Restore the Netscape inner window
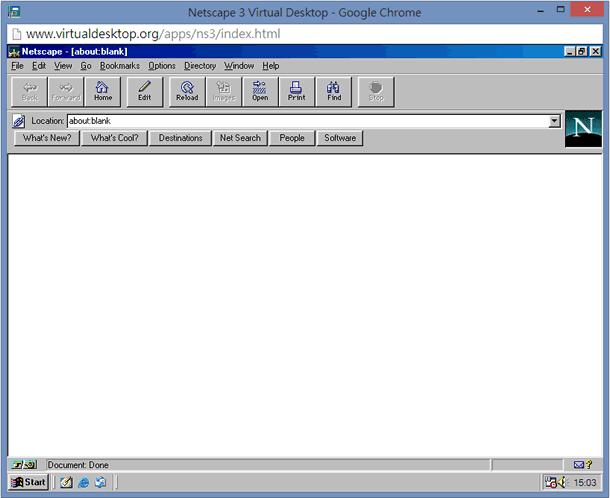This screenshot has width=610, height=498. point(582,51)
